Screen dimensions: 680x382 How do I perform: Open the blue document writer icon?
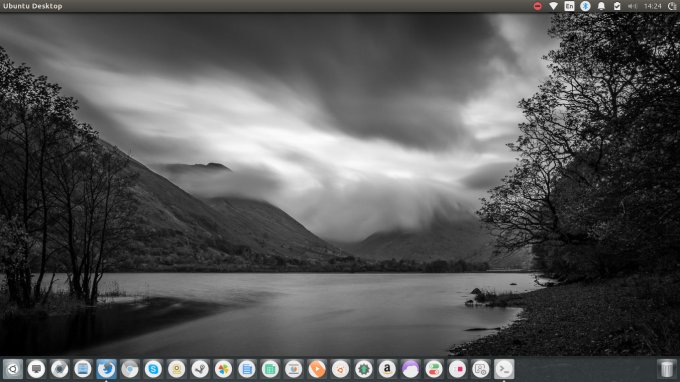coord(247,369)
